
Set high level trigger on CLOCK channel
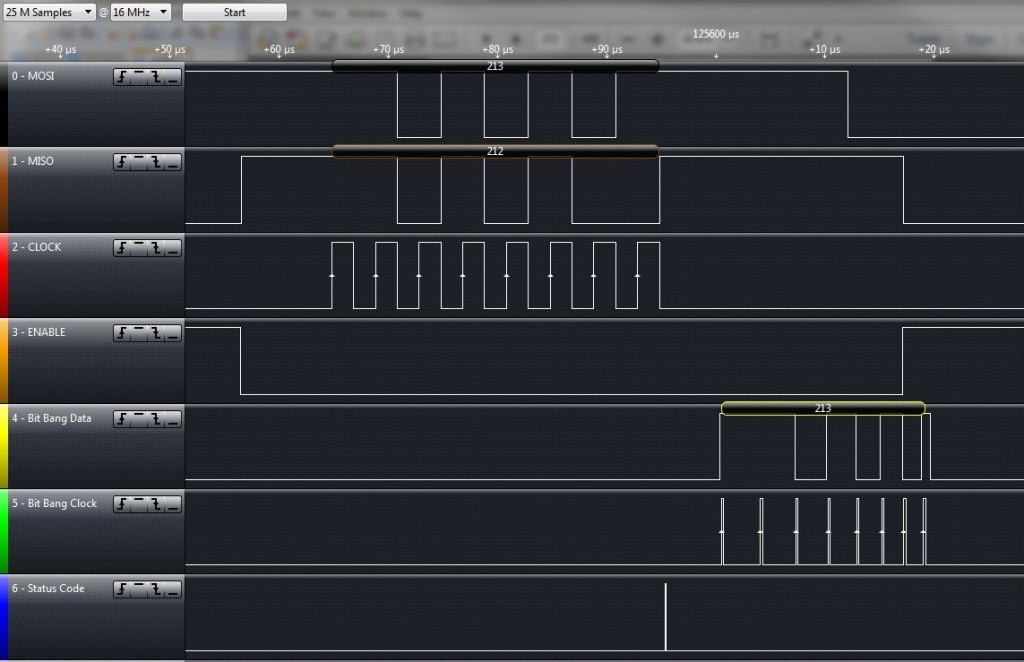tap(139, 248)
